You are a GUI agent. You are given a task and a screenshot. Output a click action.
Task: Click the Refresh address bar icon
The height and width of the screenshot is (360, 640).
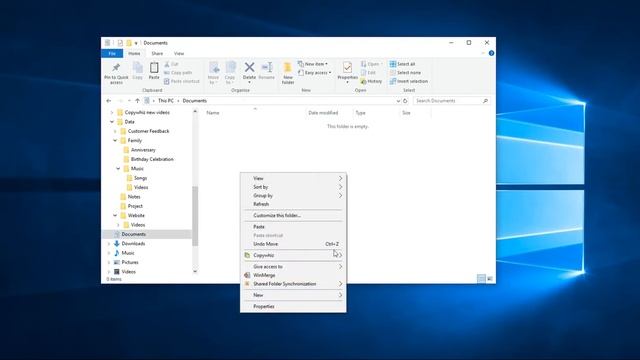click(x=405, y=101)
